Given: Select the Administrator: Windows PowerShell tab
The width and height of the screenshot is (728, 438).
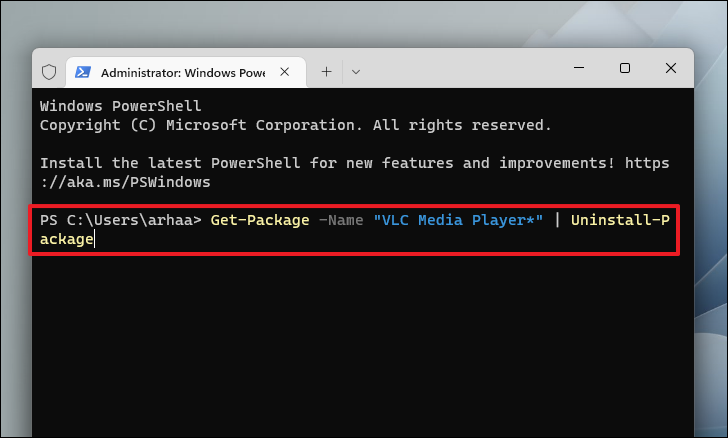Looking at the screenshot, I should coord(186,72).
